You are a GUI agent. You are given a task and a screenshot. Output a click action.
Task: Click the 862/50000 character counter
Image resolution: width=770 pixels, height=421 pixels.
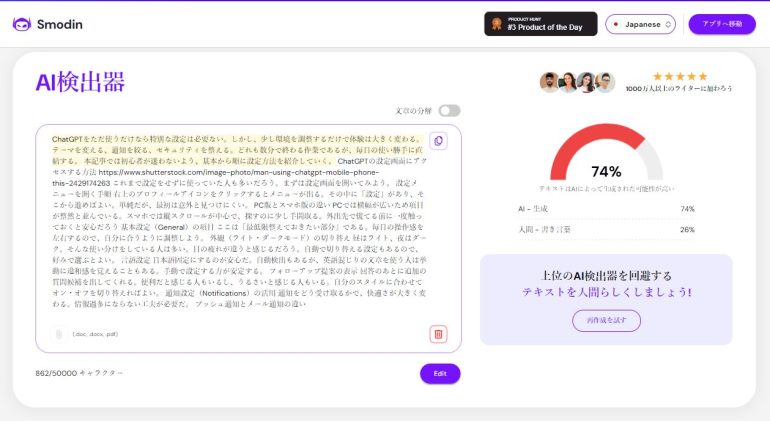click(79, 373)
